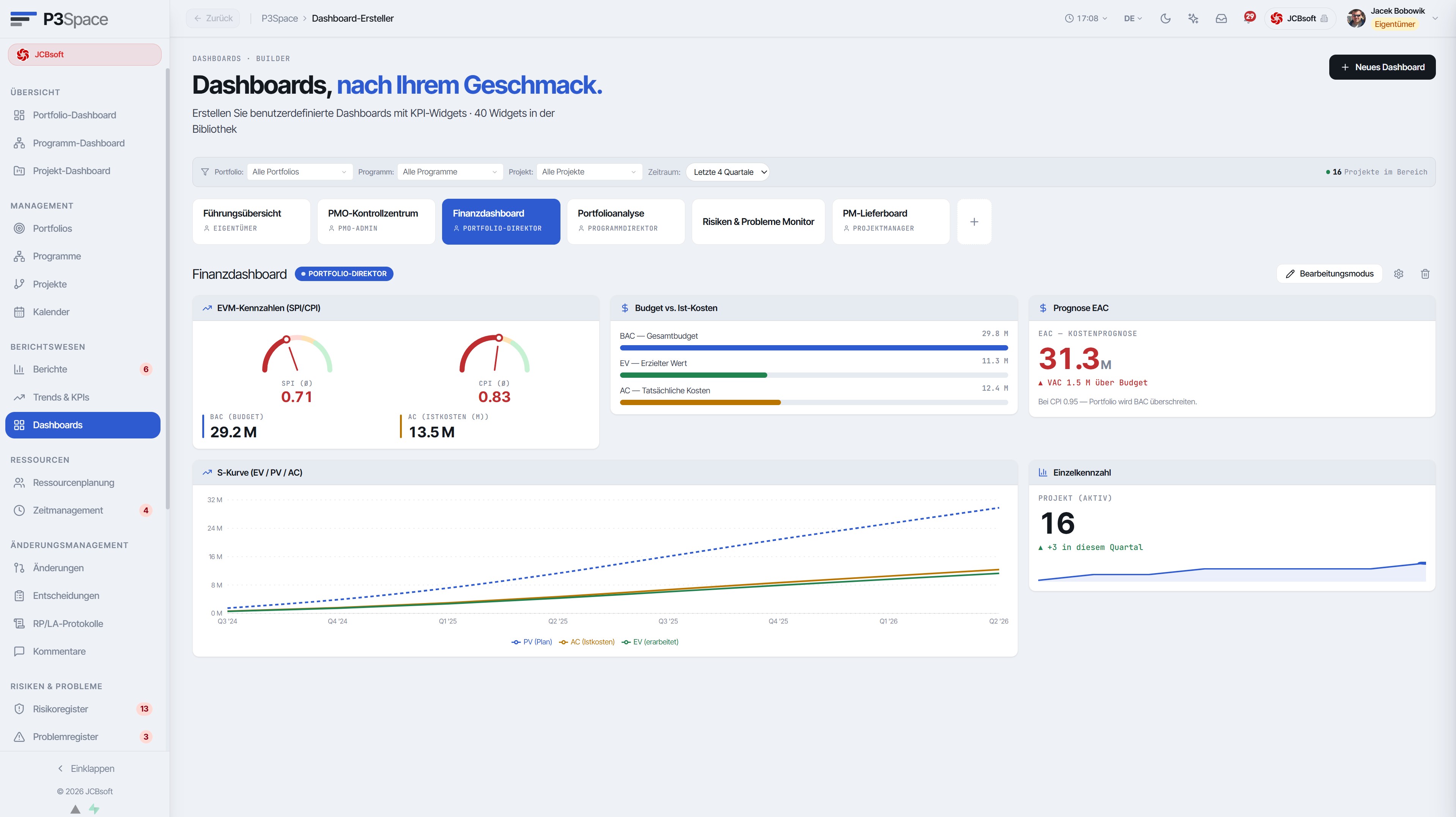
Task: Click the dashboard settings gear icon
Action: (1398, 274)
